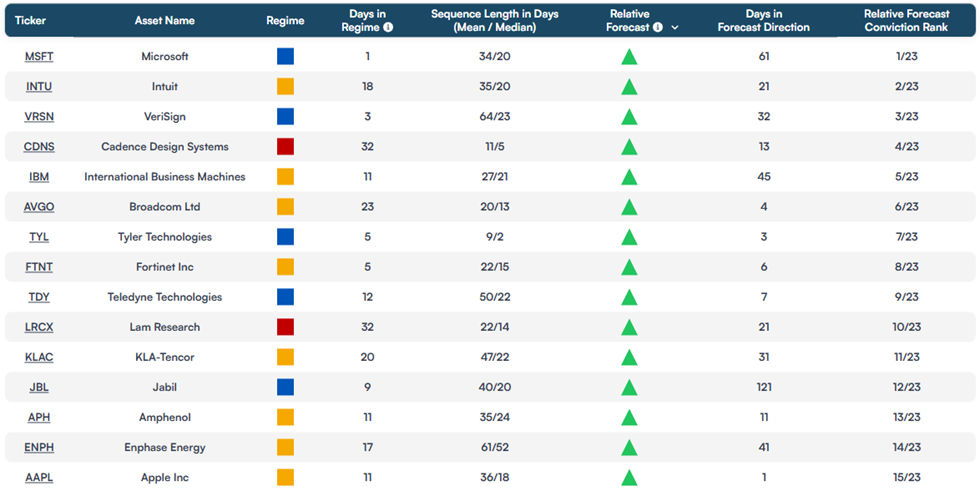This screenshot has height=492, width=980.
Task: Click the blue regime swatch for Jabil
Action: point(286,387)
